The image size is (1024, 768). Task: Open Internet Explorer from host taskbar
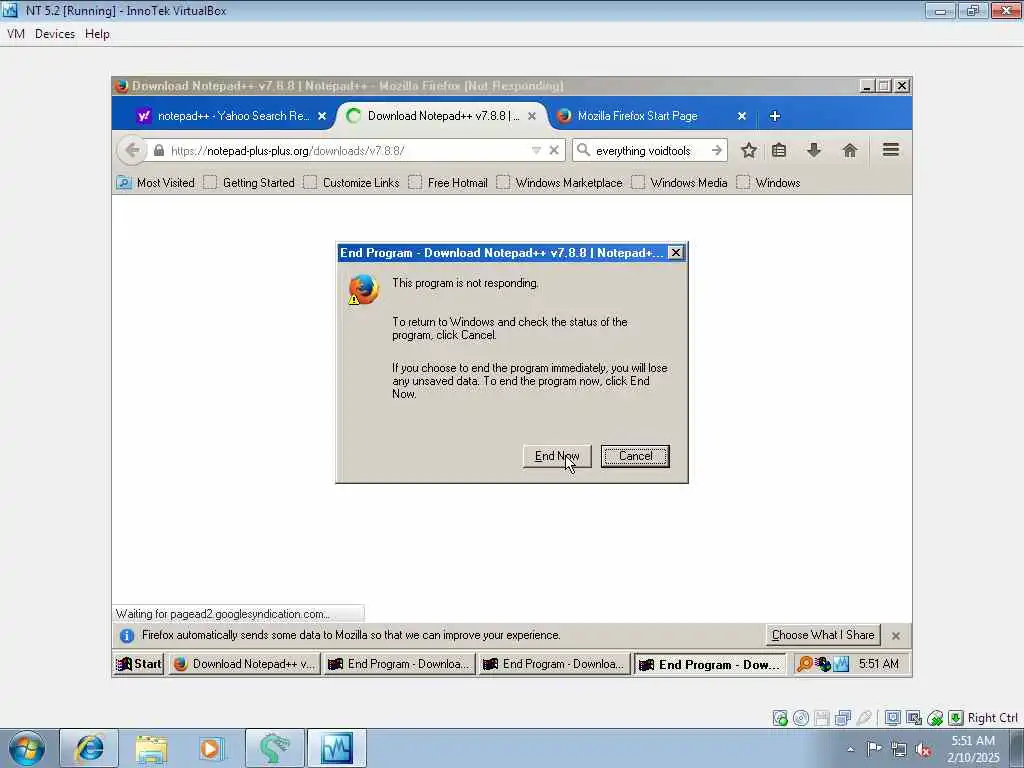89,748
